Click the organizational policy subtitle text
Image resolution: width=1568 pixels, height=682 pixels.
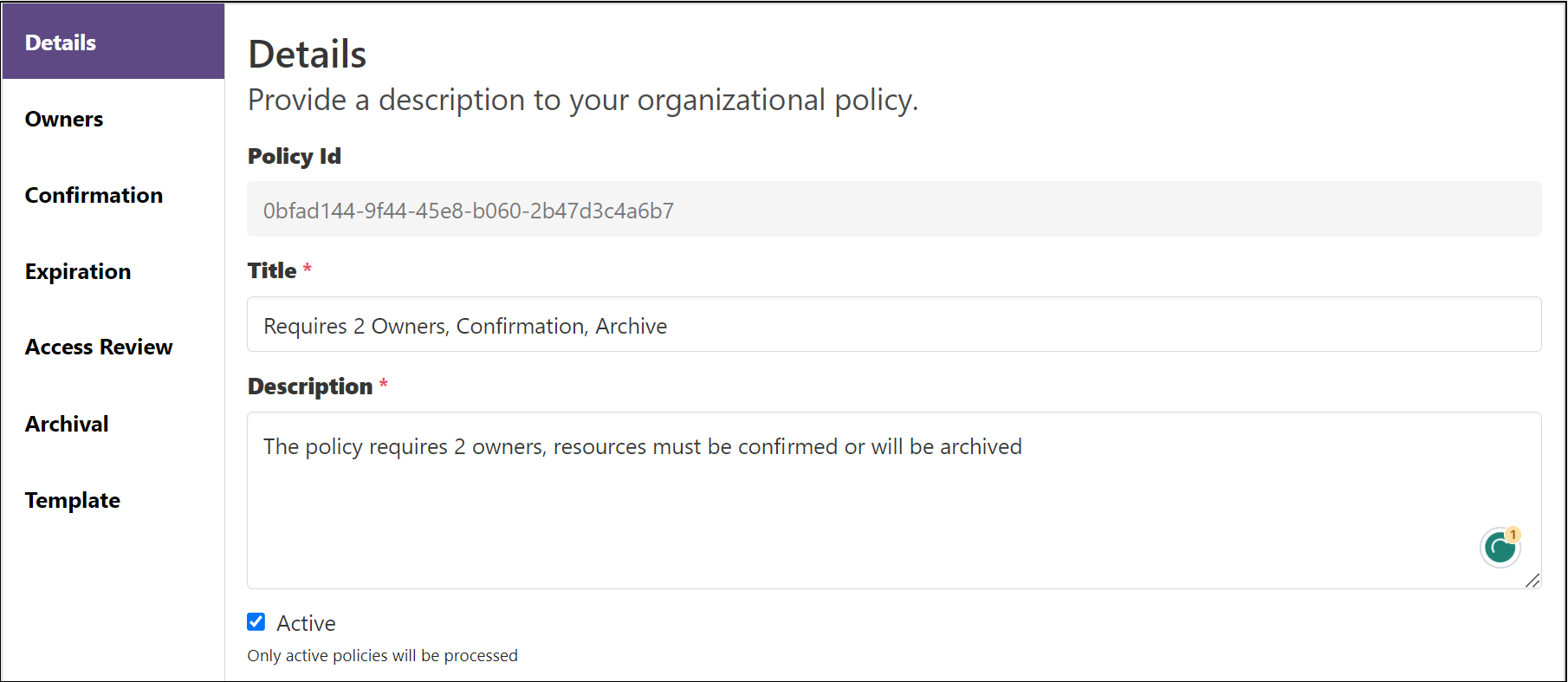pos(582,101)
